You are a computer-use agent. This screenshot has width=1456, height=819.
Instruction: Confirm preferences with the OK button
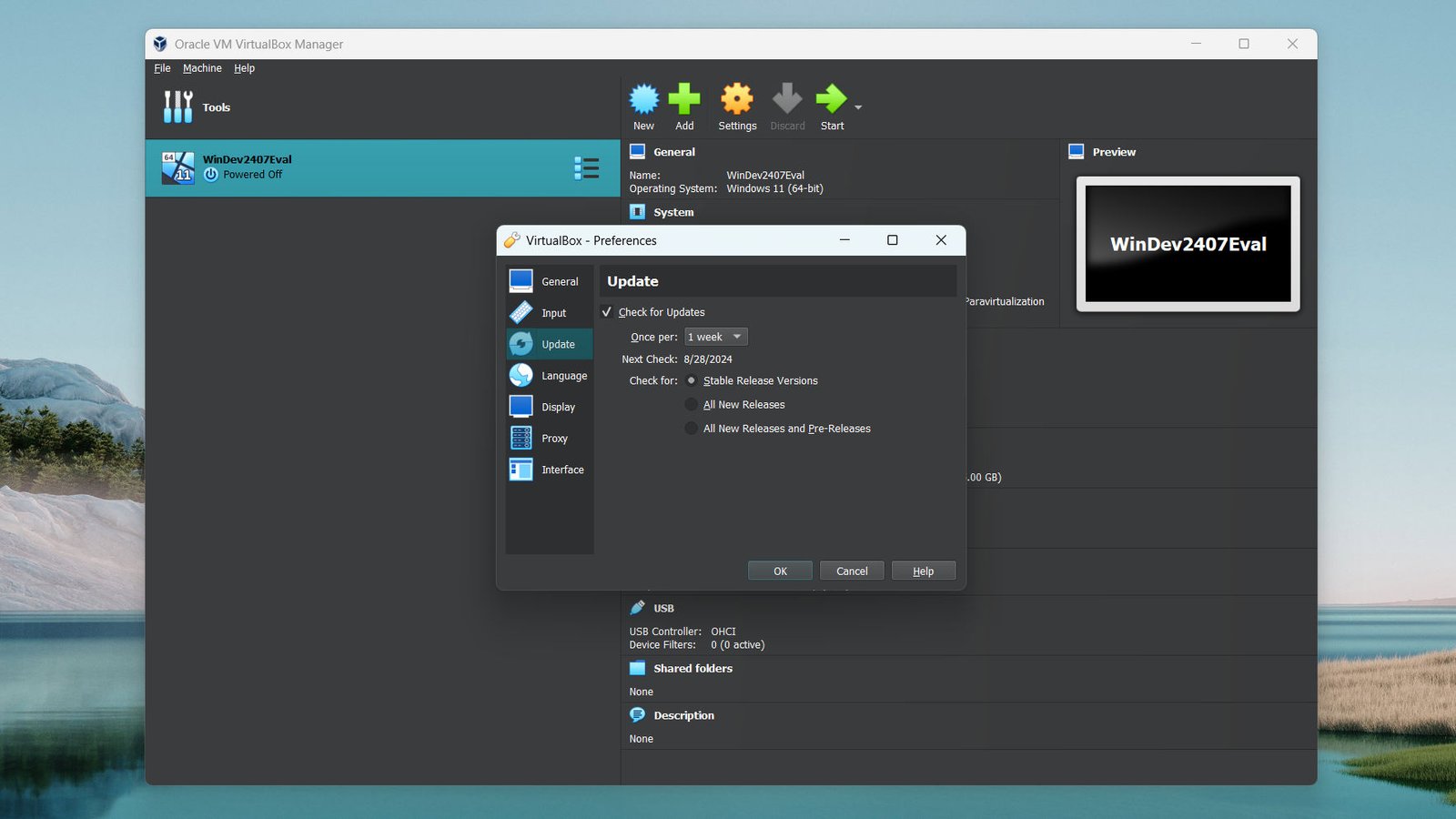779,571
